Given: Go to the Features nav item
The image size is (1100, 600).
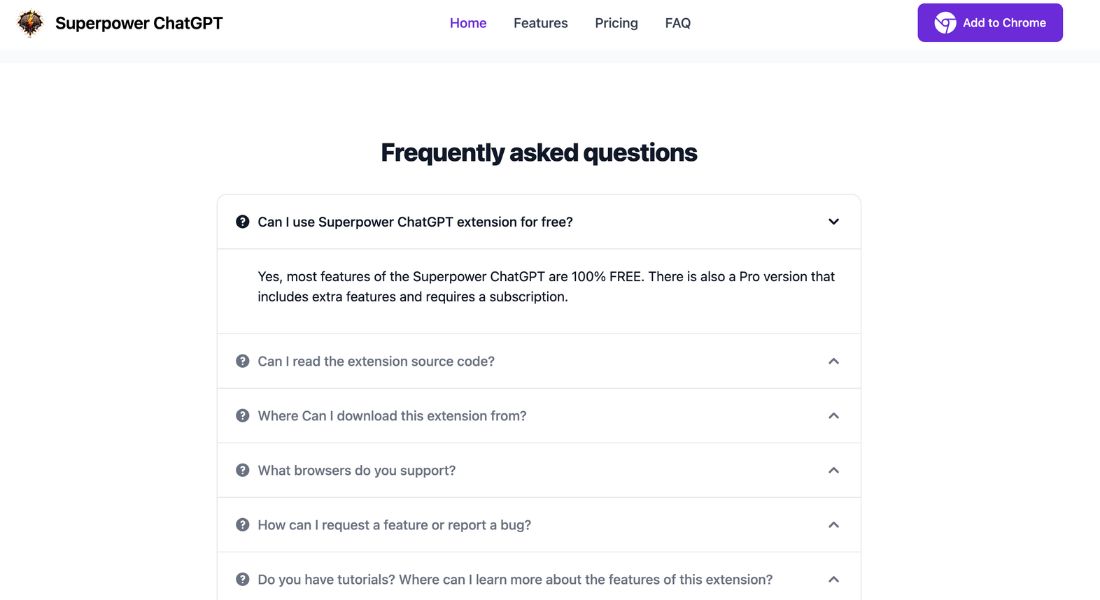Looking at the screenshot, I should 541,23.
